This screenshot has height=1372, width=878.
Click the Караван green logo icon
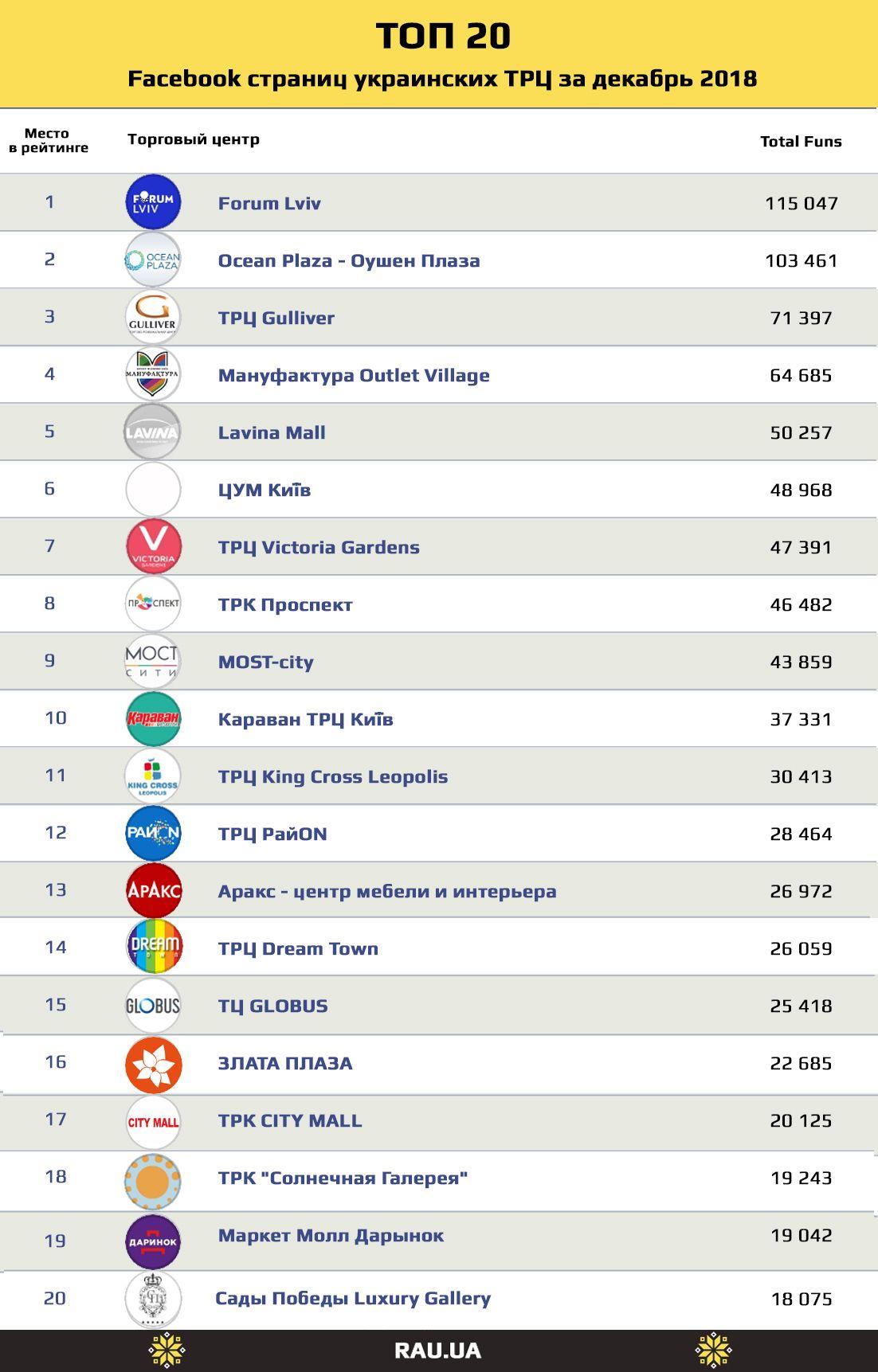153,718
